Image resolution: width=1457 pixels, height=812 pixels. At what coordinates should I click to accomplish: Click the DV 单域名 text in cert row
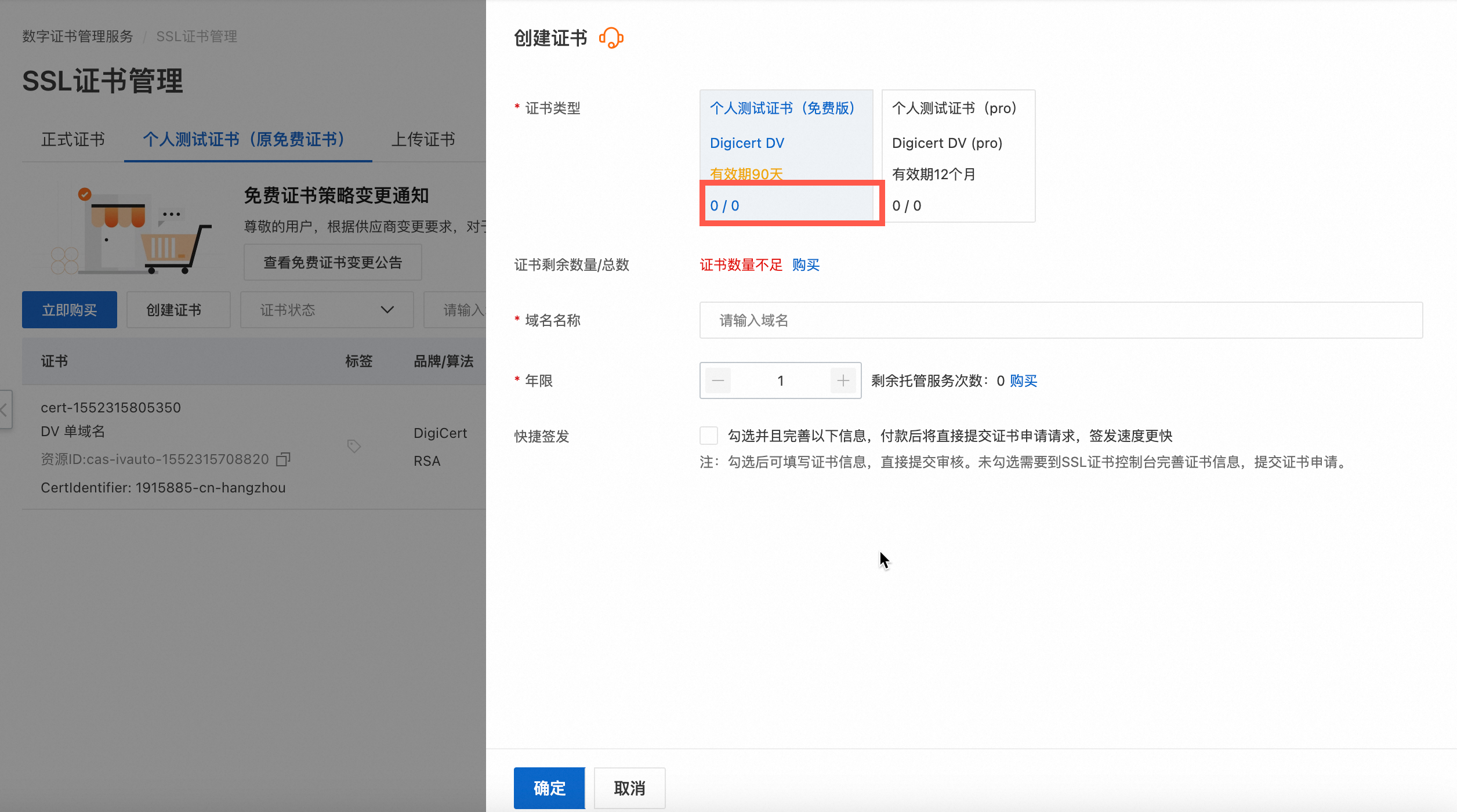coord(73,432)
